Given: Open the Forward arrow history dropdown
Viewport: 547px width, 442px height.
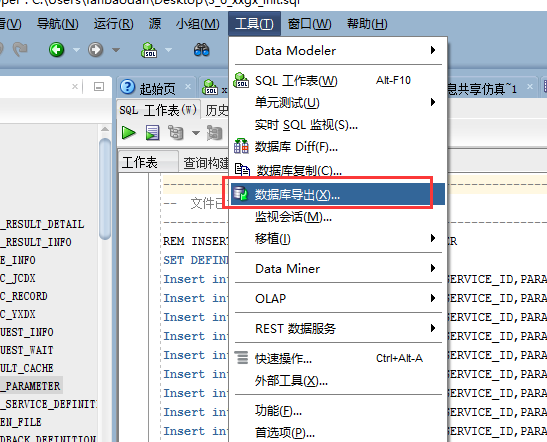Looking at the screenshot, I should 116,50.
